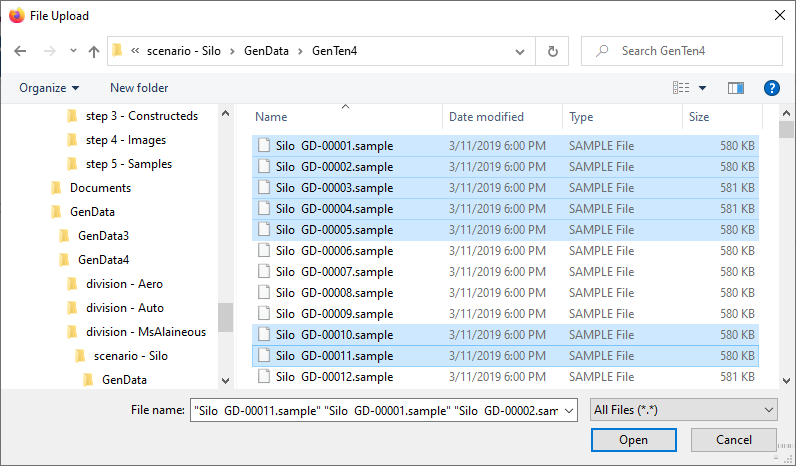Screen dimensions: 796x466
Task: Click file icon of Silo GD-00006.sample
Action: [264, 251]
